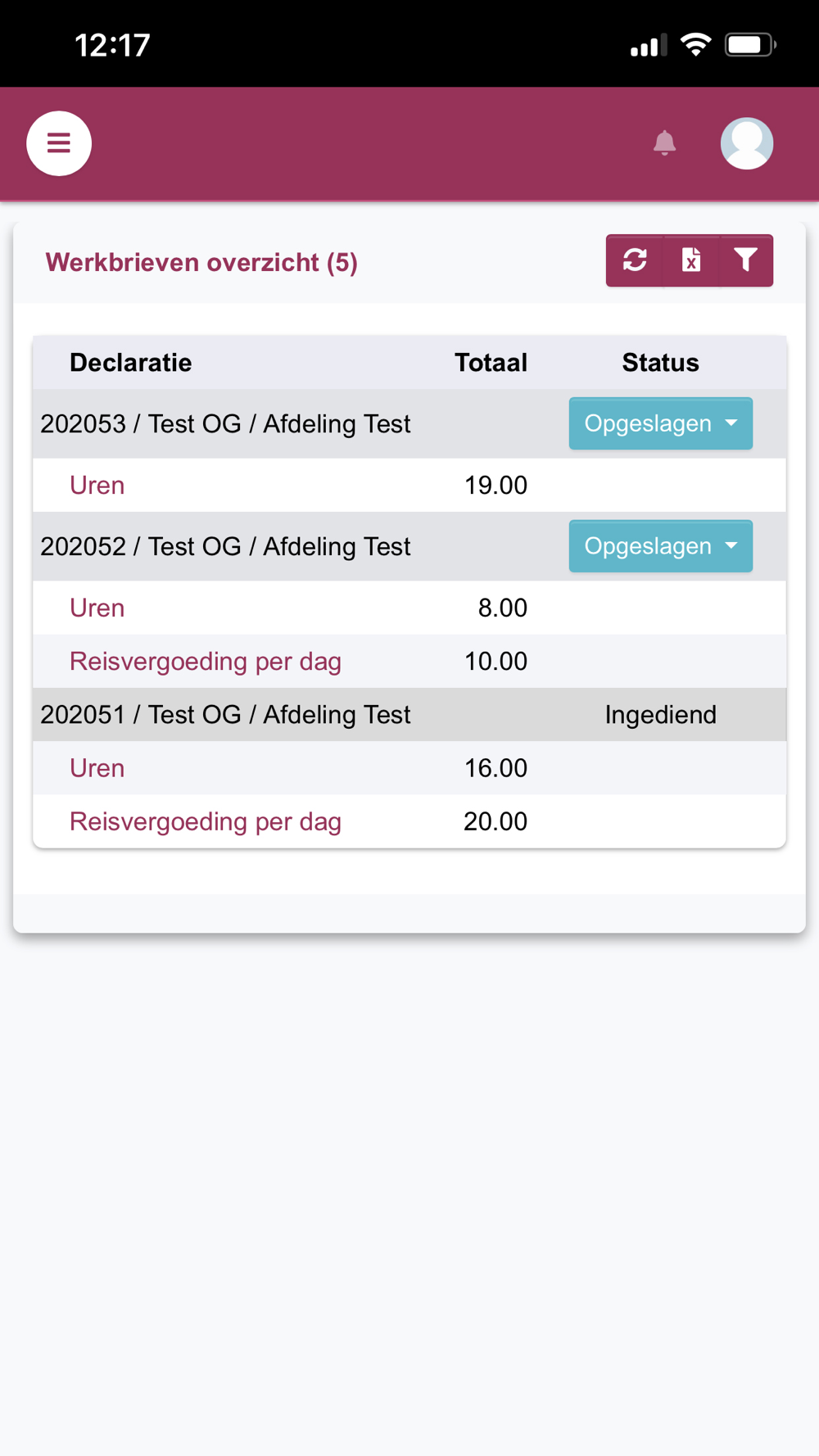Click the Werkbrieven overzicht title
The image size is (819, 1456).
(x=201, y=263)
